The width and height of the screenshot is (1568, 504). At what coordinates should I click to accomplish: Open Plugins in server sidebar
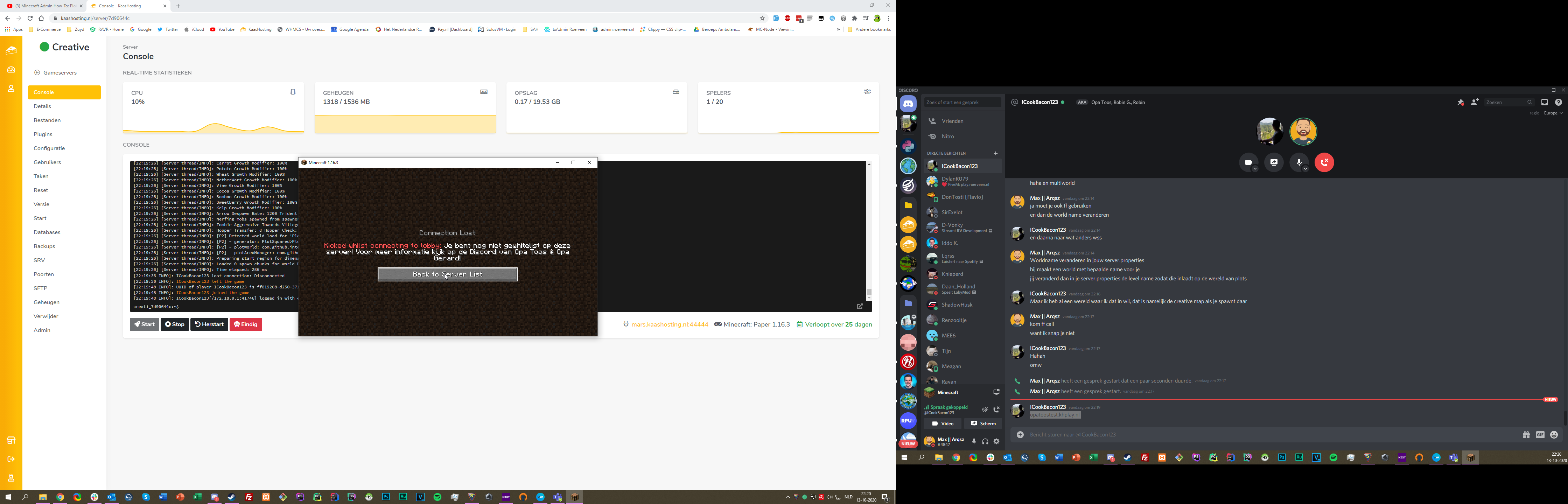[43, 134]
